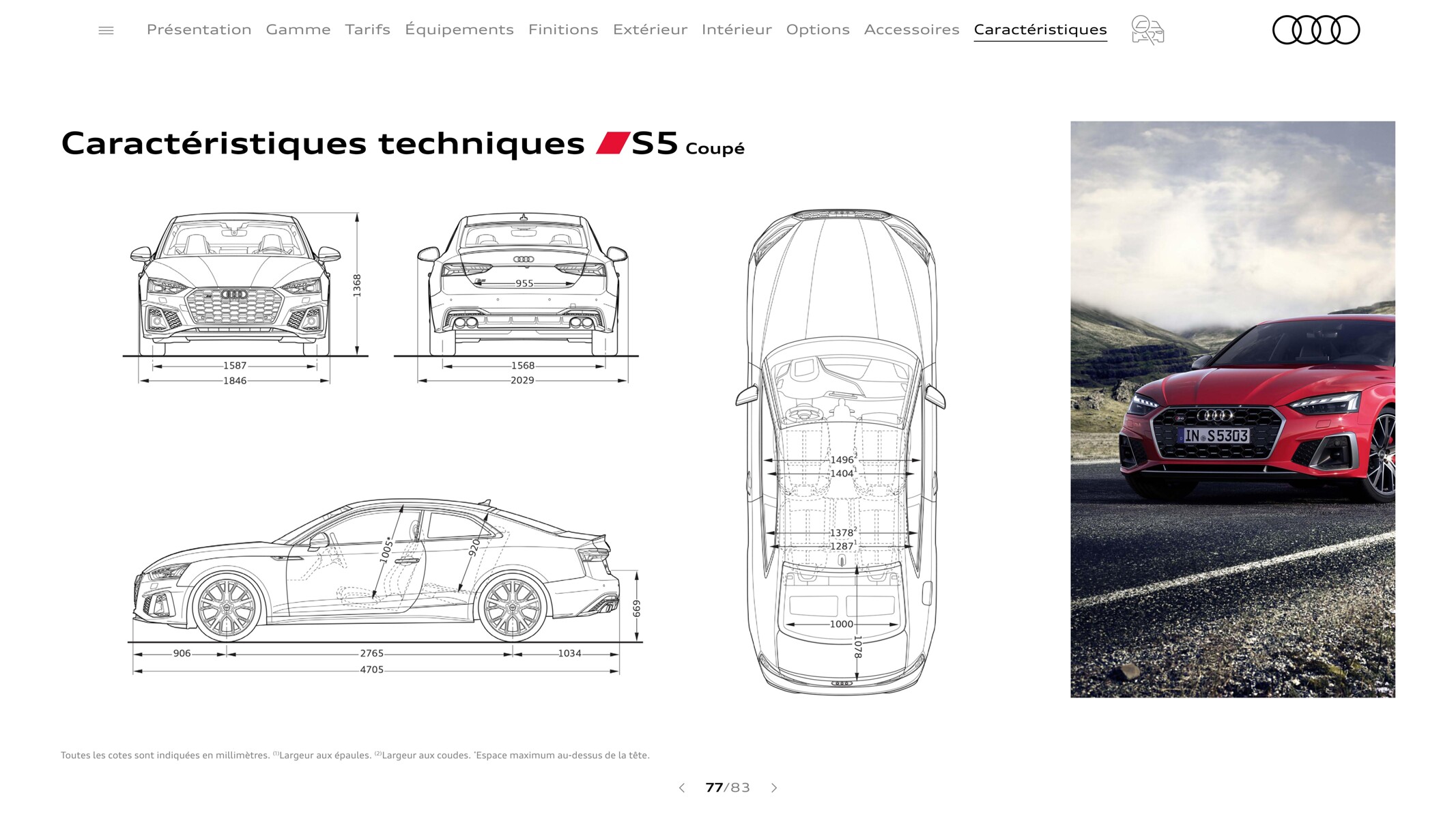Open the dealer contact icon
1456x819 pixels.
click(1147, 30)
